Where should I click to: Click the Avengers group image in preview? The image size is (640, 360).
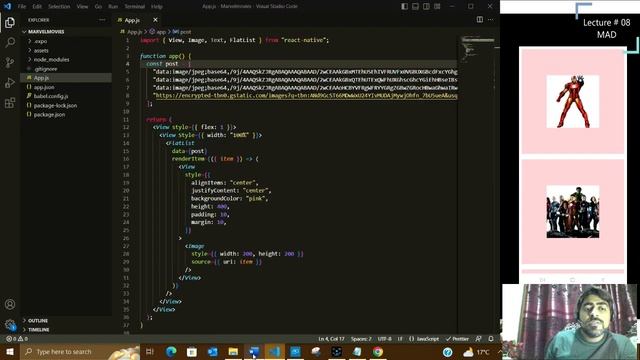pyautogui.click(x=573, y=211)
